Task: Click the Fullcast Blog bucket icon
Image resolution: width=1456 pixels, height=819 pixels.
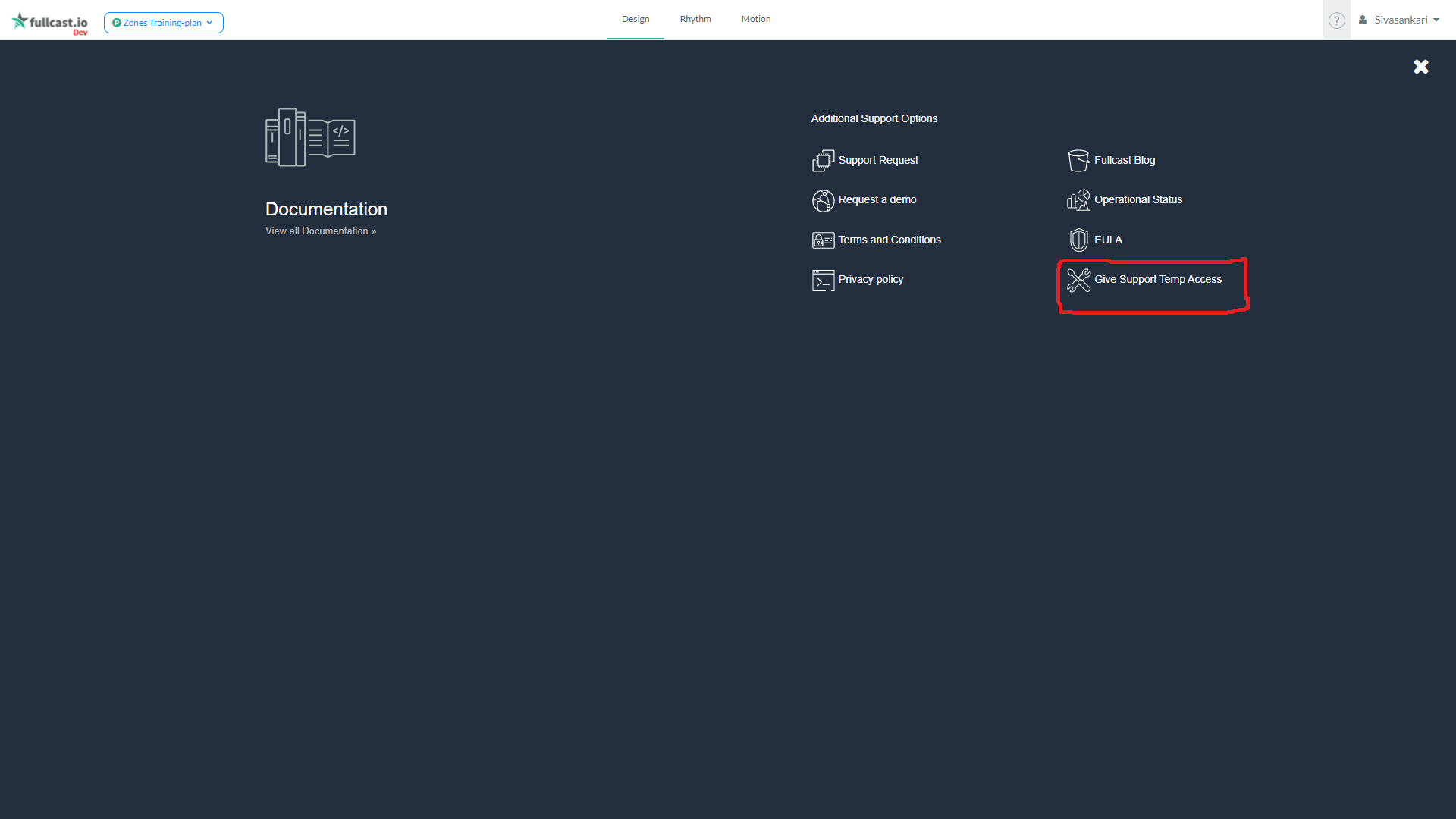Action: click(x=1078, y=161)
